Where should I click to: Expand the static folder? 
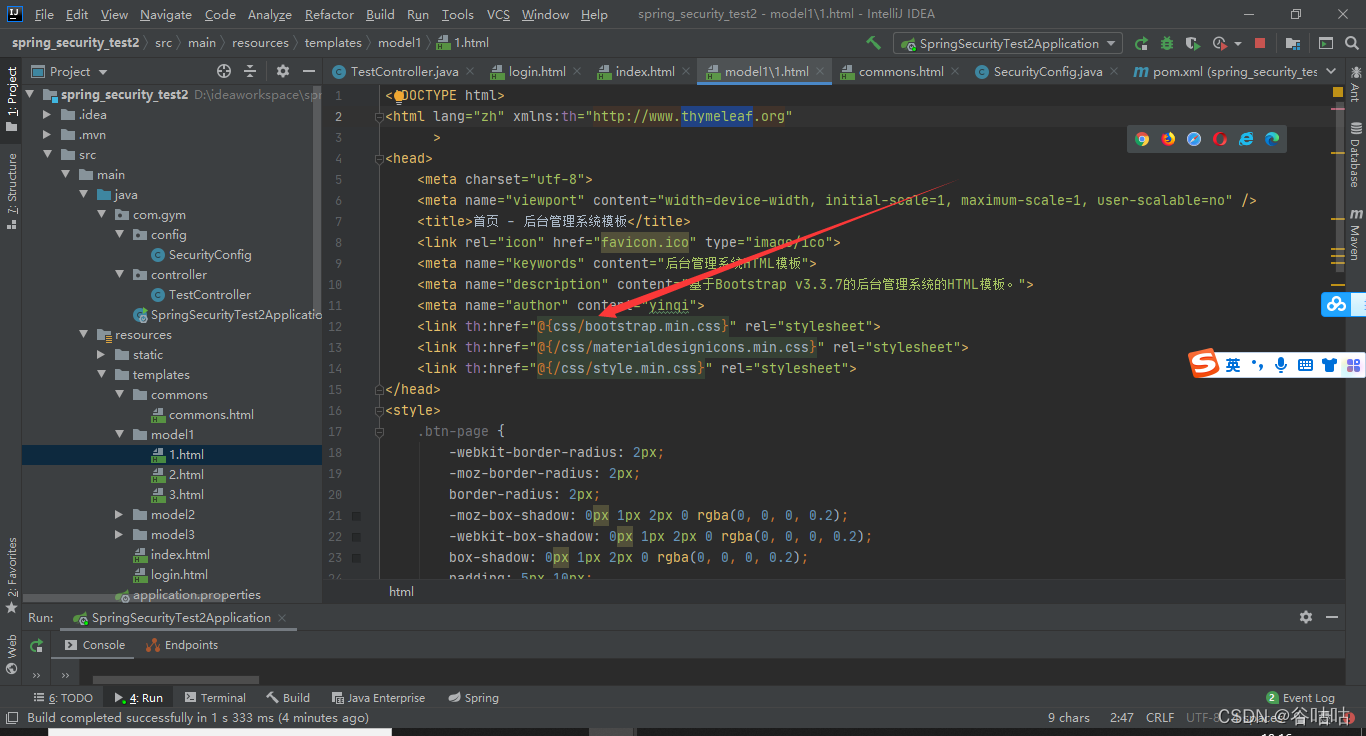click(101, 355)
